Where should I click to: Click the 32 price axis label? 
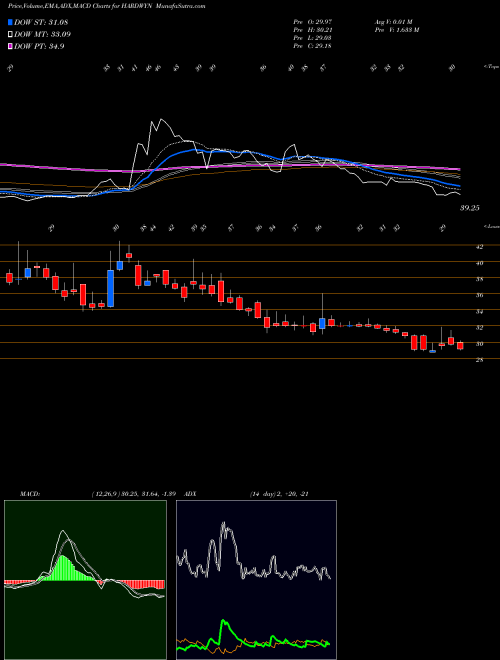[x=479, y=327]
